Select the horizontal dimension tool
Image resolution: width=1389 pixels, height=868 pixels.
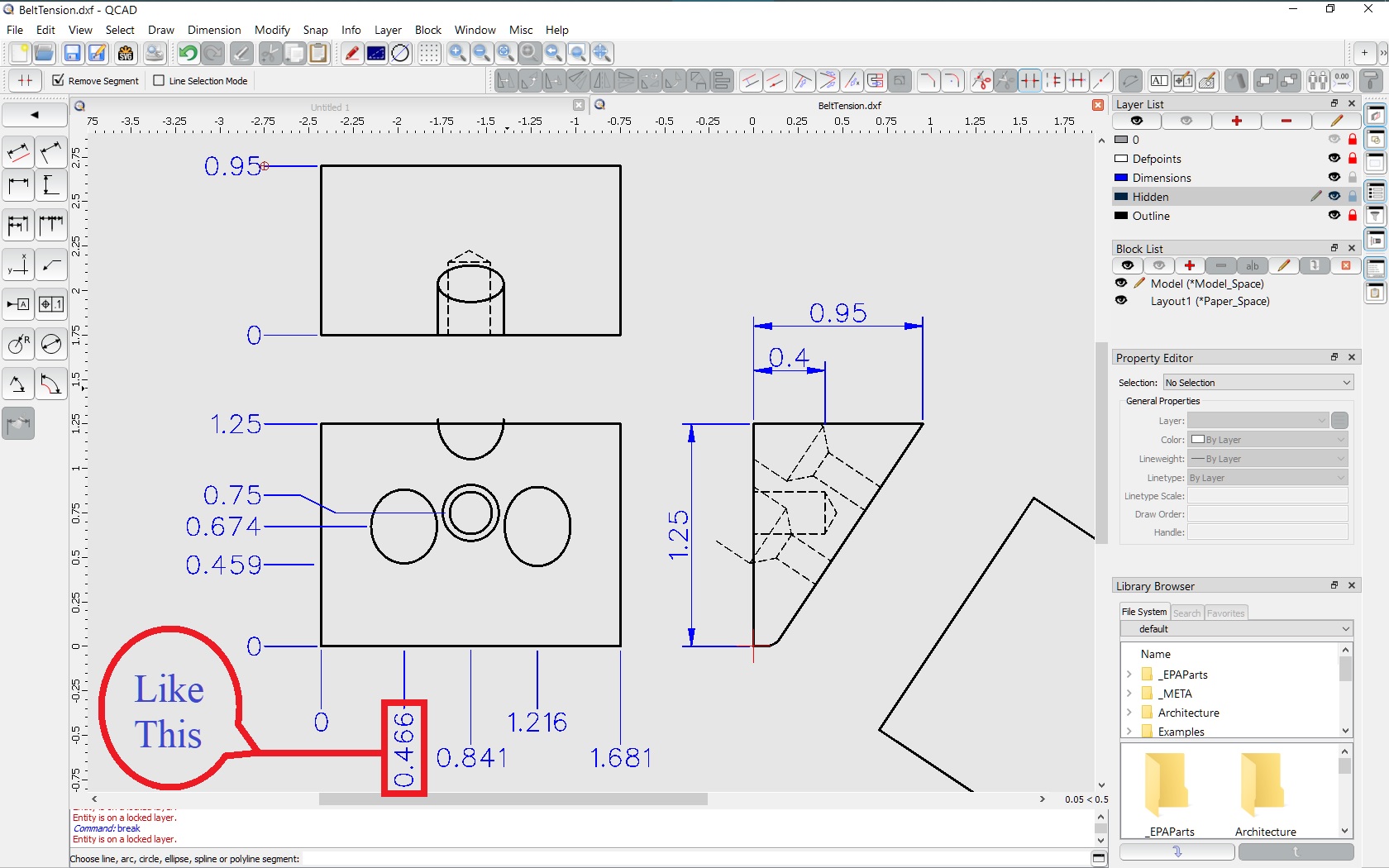18,185
